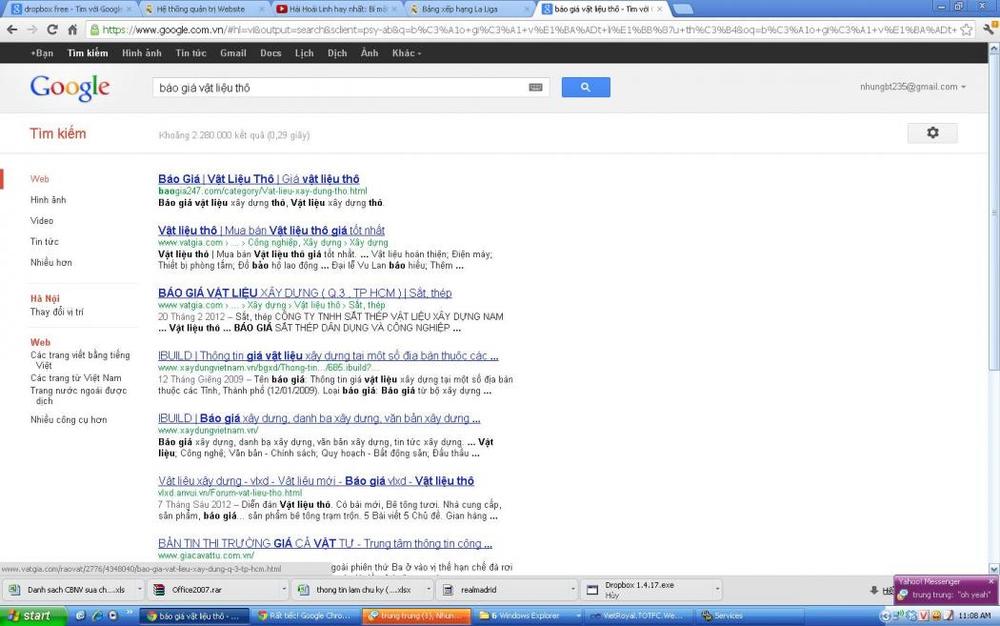Launch Internet Explorer from quick launch
The image size is (1000, 626).
pyautogui.click(x=97, y=616)
